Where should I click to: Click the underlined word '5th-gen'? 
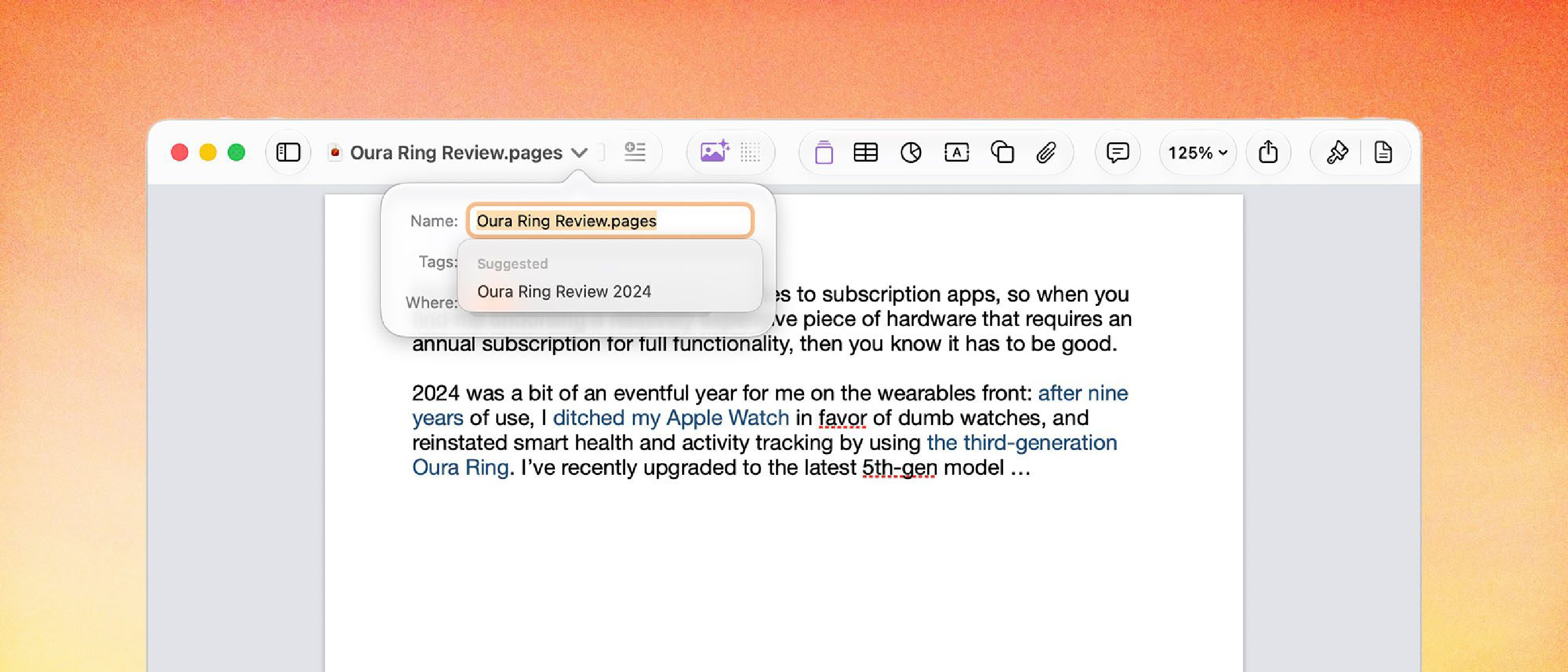(x=899, y=468)
